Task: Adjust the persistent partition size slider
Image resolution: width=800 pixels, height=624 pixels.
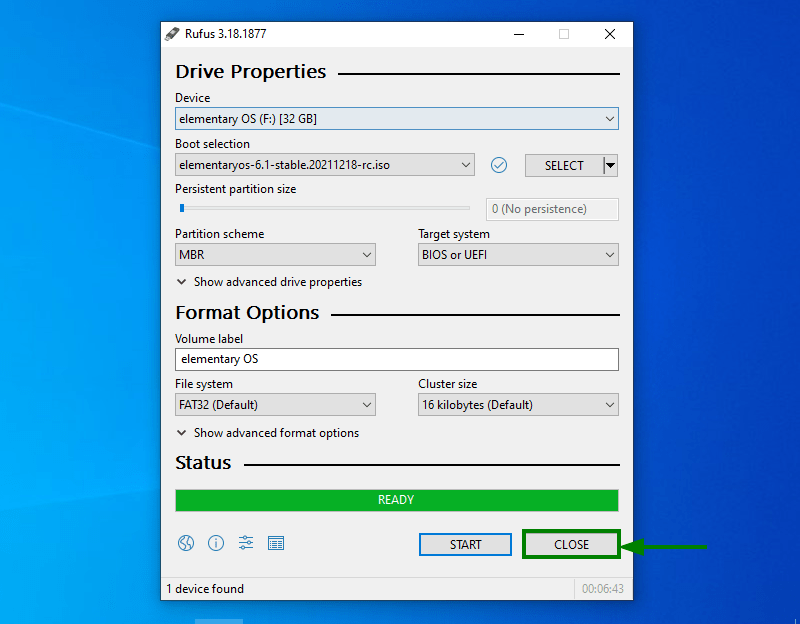Action: pos(182,208)
